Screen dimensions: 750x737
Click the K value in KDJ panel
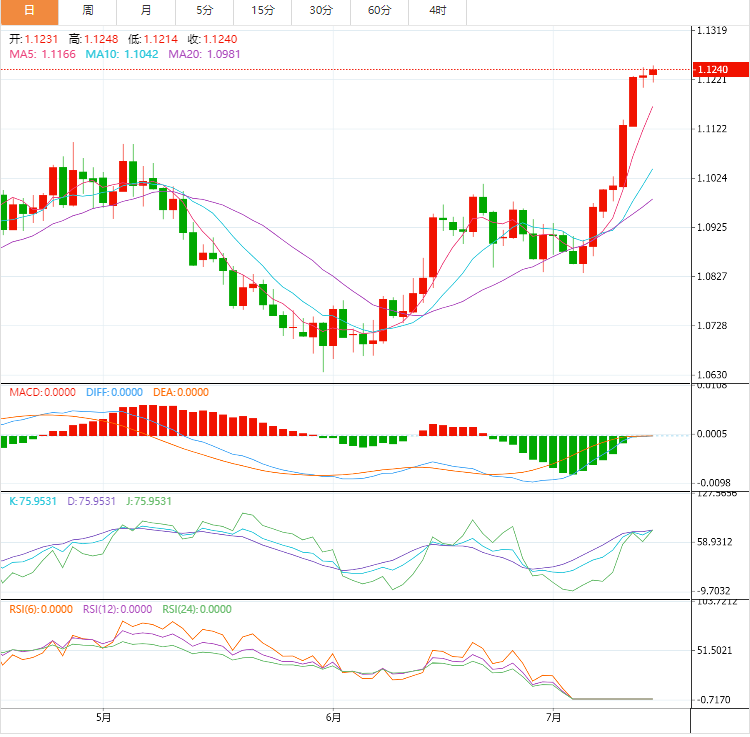tap(33, 501)
